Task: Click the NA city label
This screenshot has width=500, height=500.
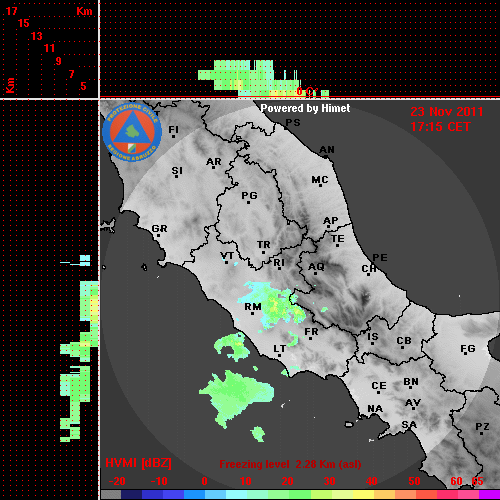Action: click(375, 409)
